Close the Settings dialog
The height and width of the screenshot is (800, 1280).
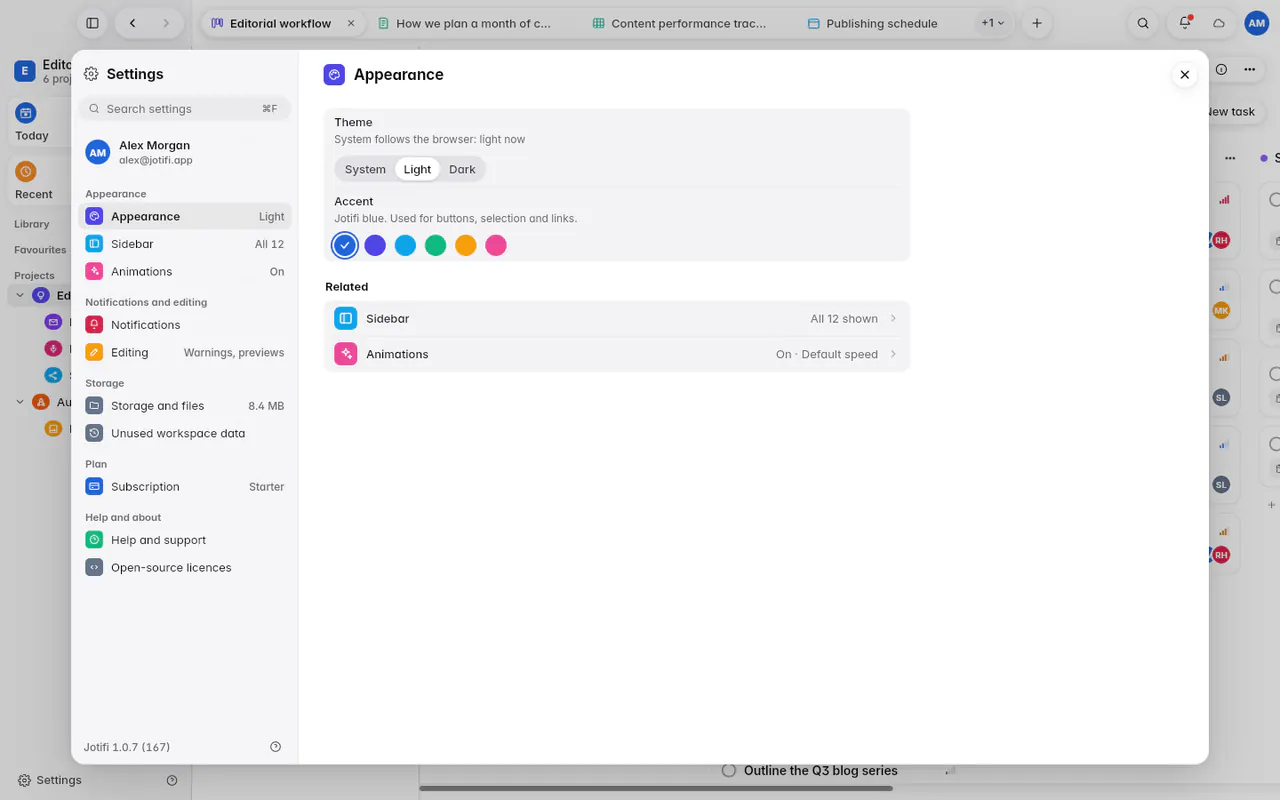click(1185, 74)
